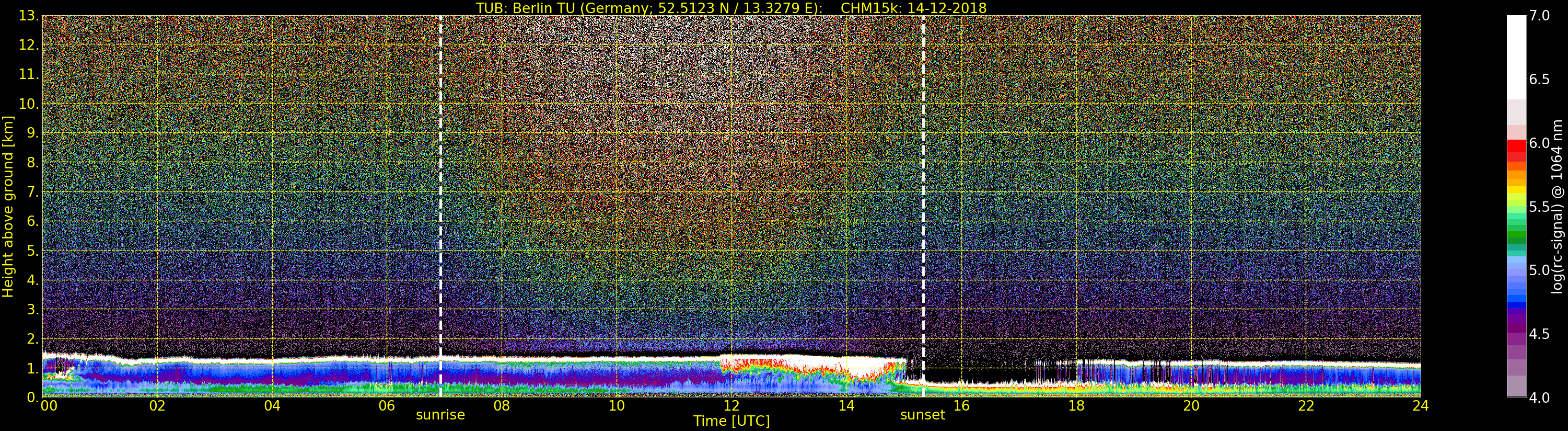Click the sunrise label below the time axis
This screenshot has width=1568, height=431.
click(440, 415)
